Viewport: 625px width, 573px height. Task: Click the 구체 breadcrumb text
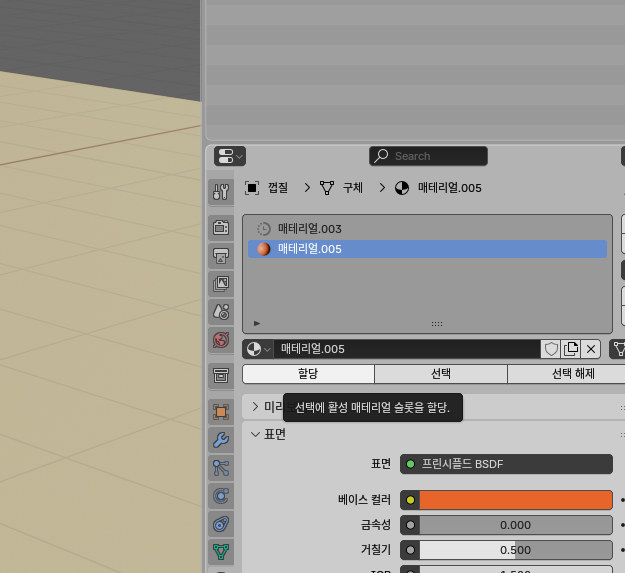coord(353,188)
